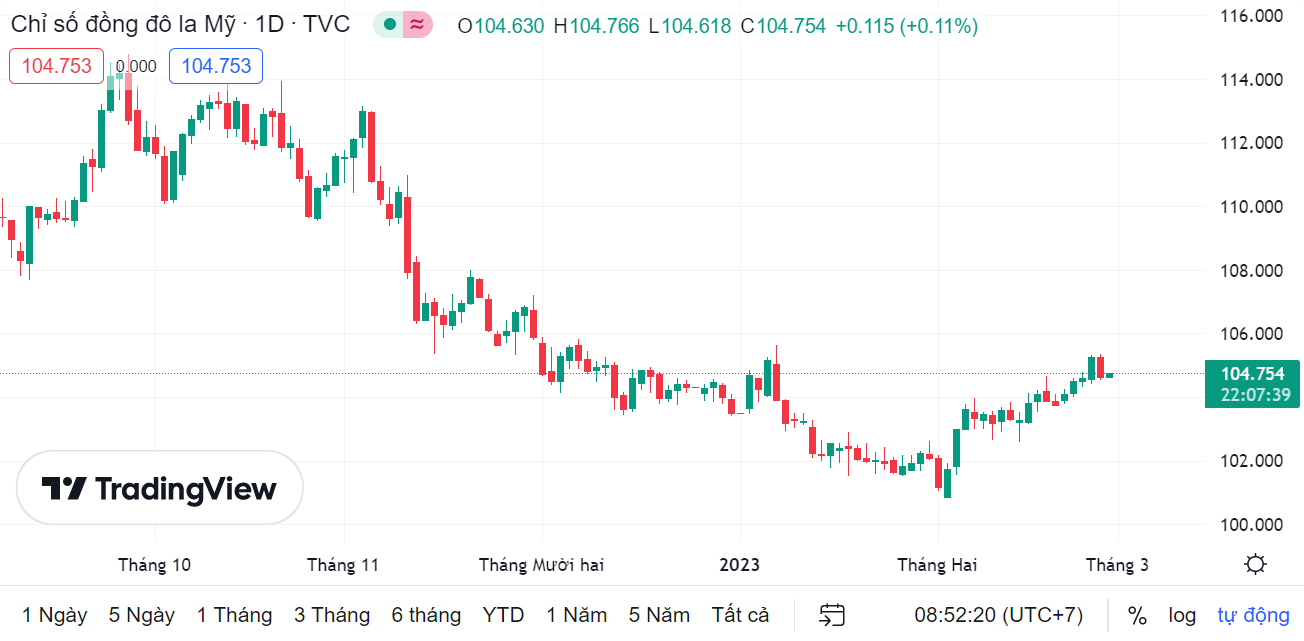Toggle percent scale mode
The width and height of the screenshot is (1304, 641).
coord(1137,614)
